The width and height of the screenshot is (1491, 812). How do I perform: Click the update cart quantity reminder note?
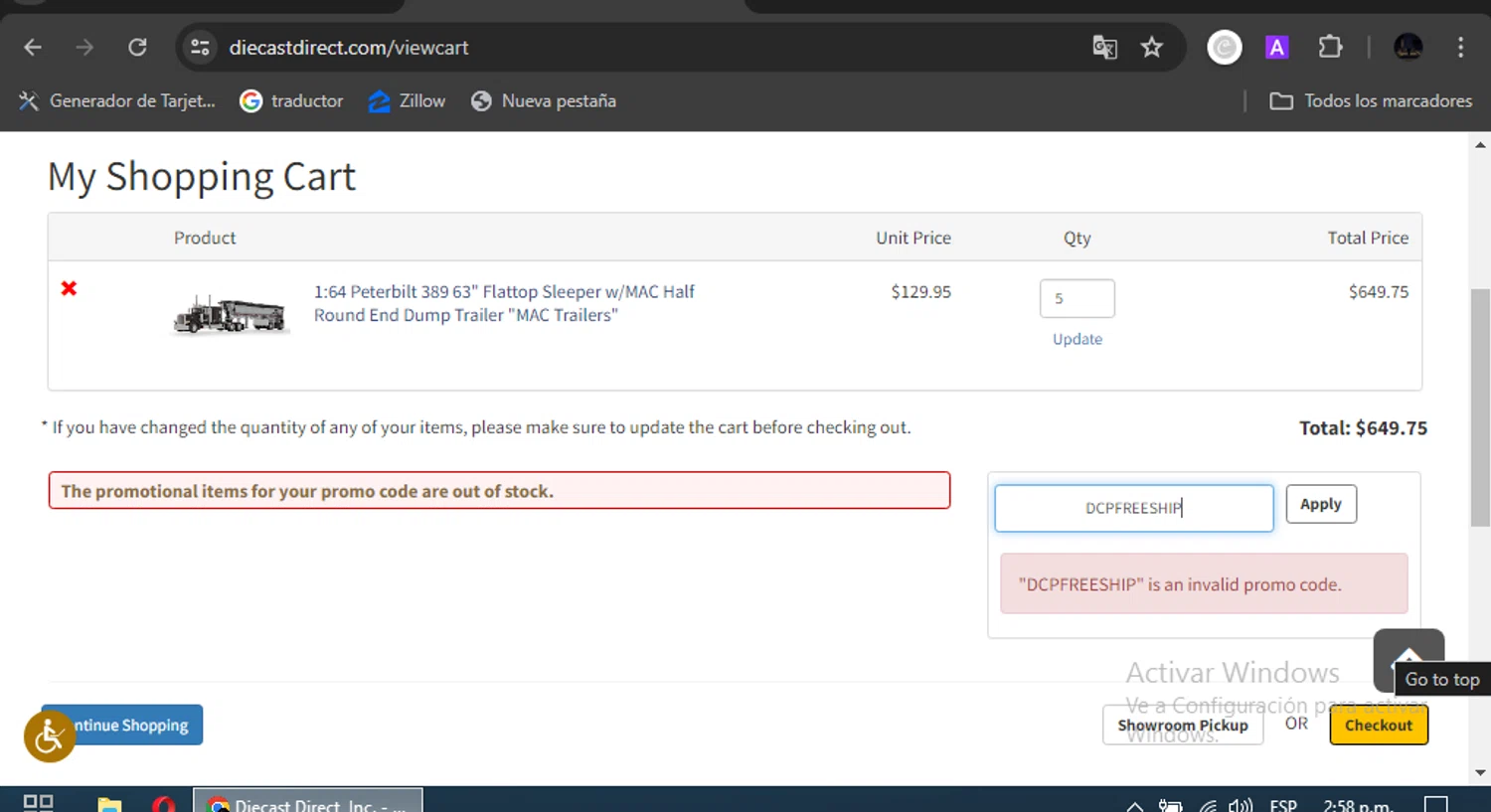[x=476, y=427]
